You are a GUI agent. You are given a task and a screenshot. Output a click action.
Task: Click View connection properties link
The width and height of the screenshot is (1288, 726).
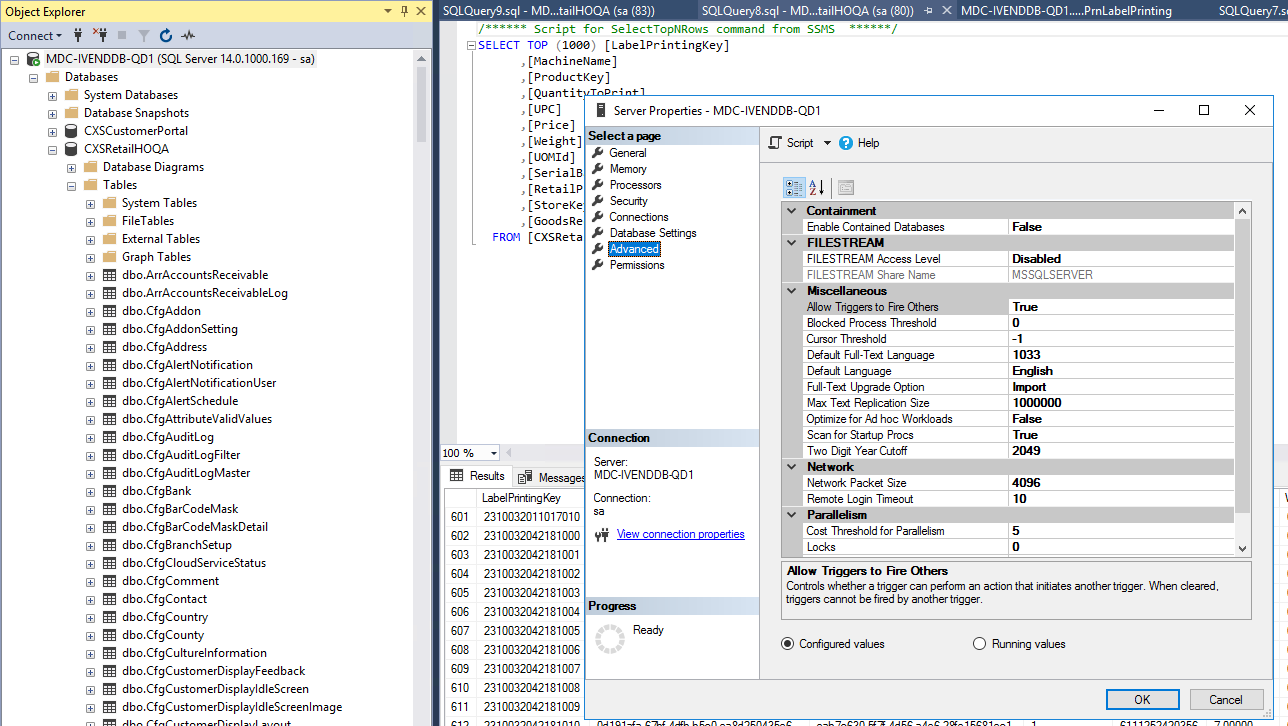(680, 534)
